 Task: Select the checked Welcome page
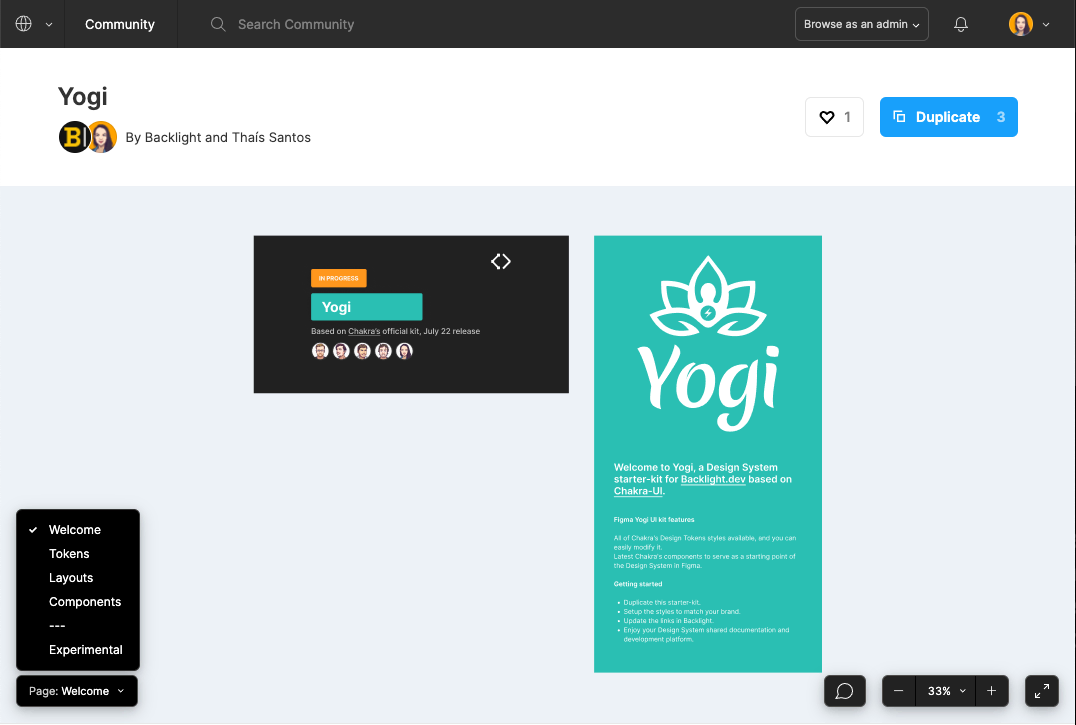[x=75, y=530]
